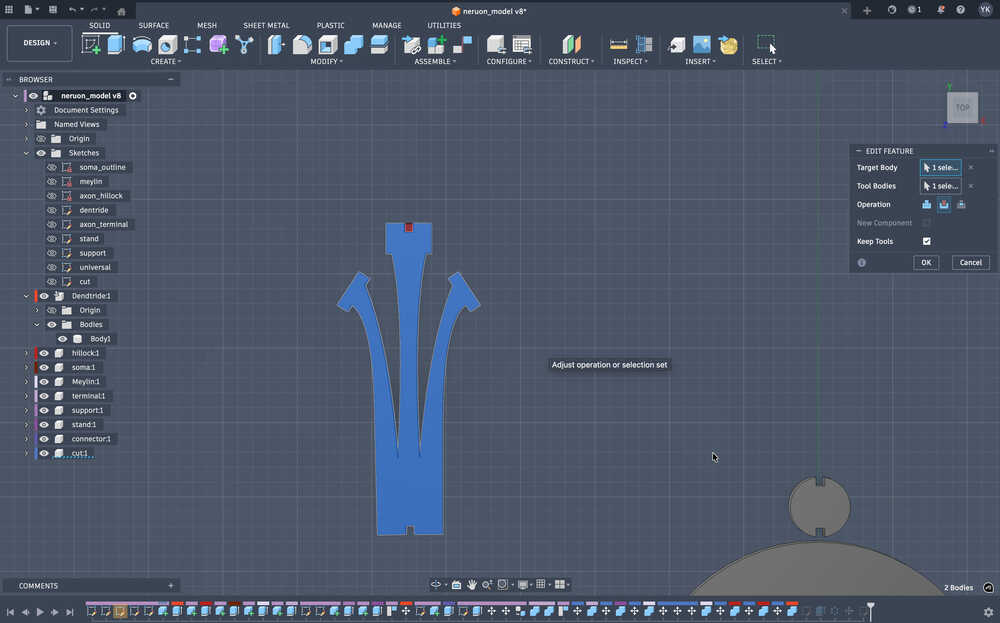Click the Orbit navigation icon

(436, 584)
